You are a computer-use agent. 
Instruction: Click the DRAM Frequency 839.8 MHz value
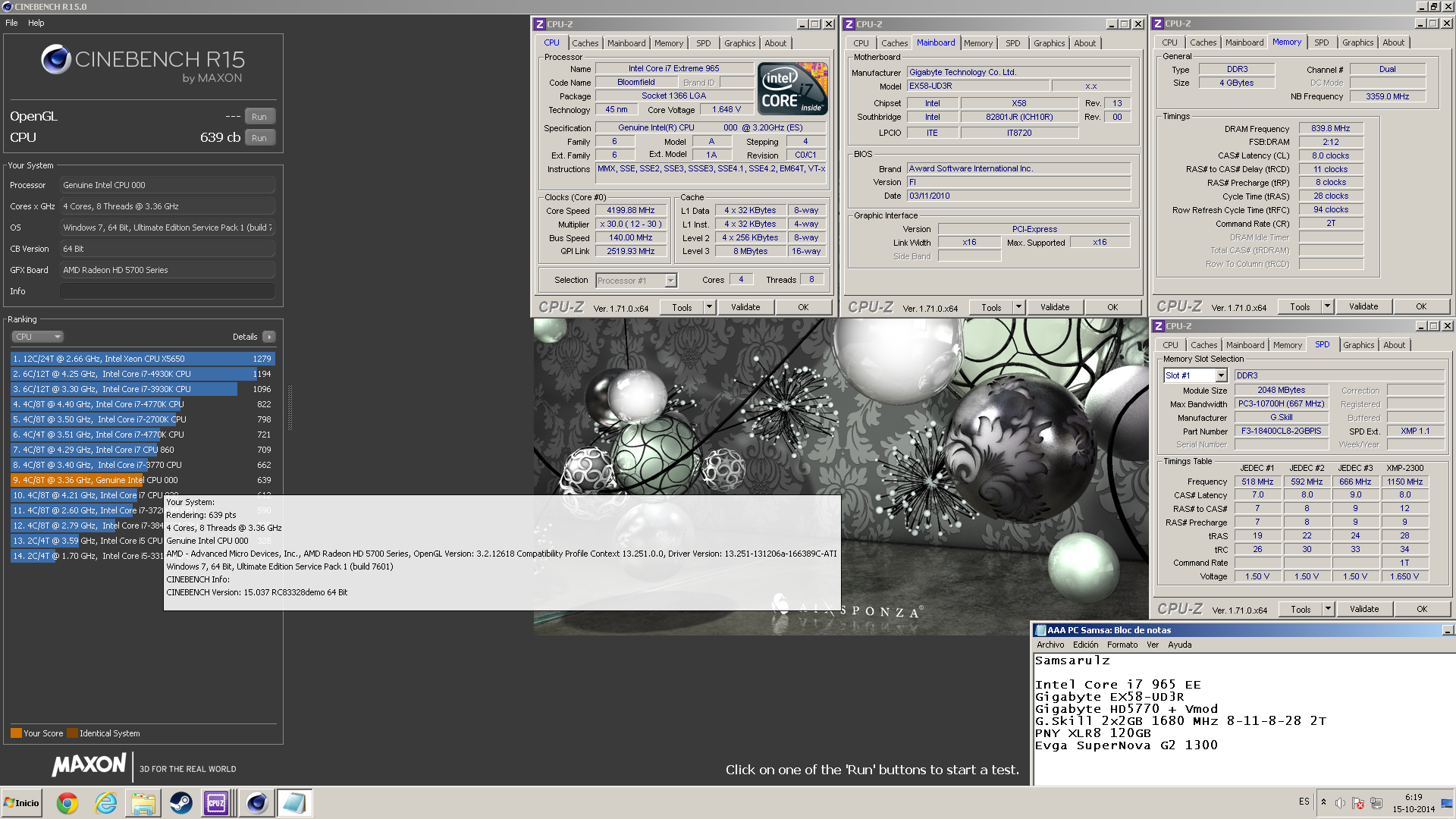(1330, 129)
